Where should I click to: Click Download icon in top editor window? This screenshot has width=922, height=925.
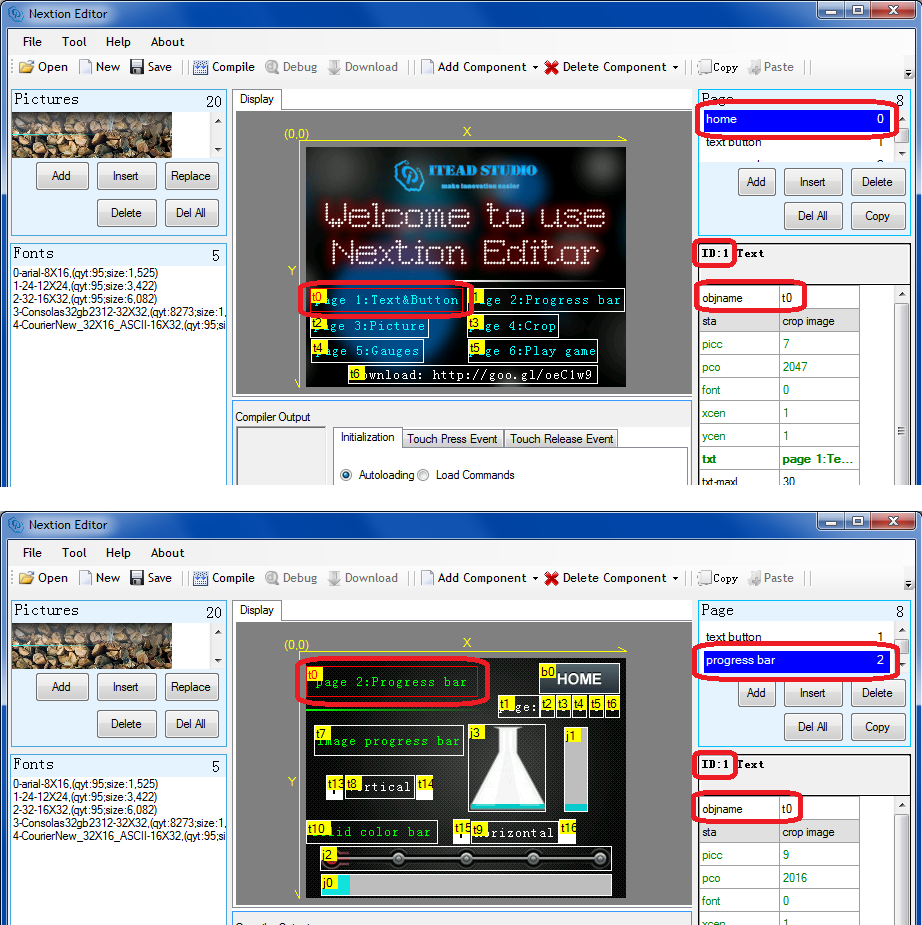coord(334,67)
